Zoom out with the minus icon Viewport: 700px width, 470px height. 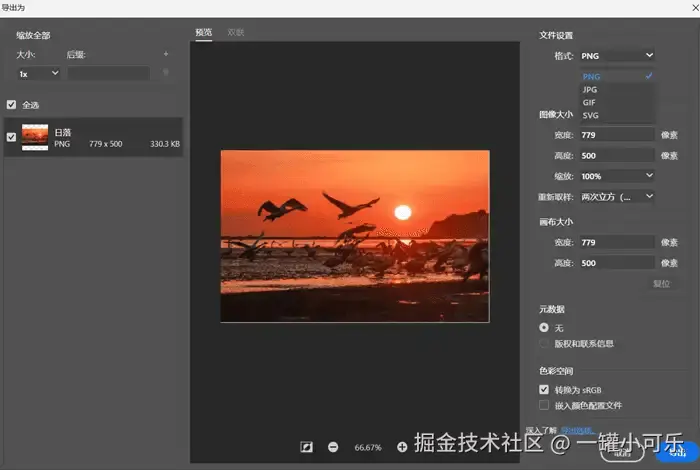pyautogui.click(x=333, y=447)
